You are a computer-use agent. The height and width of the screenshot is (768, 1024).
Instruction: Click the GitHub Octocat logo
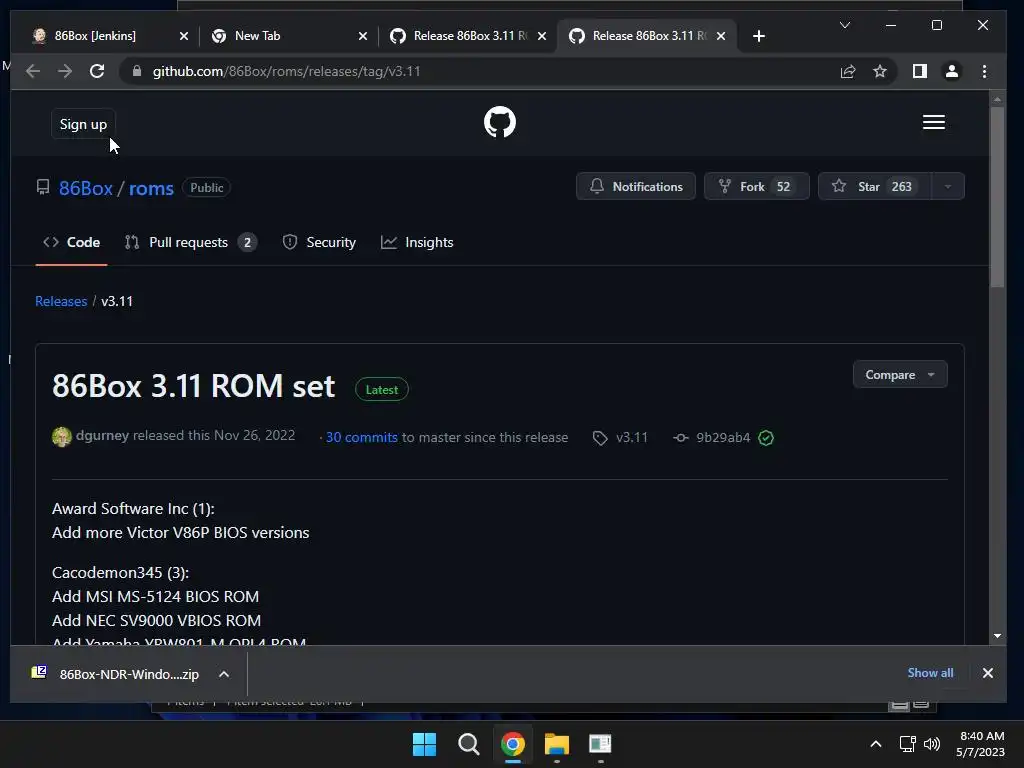pyautogui.click(x=500, y=122)
